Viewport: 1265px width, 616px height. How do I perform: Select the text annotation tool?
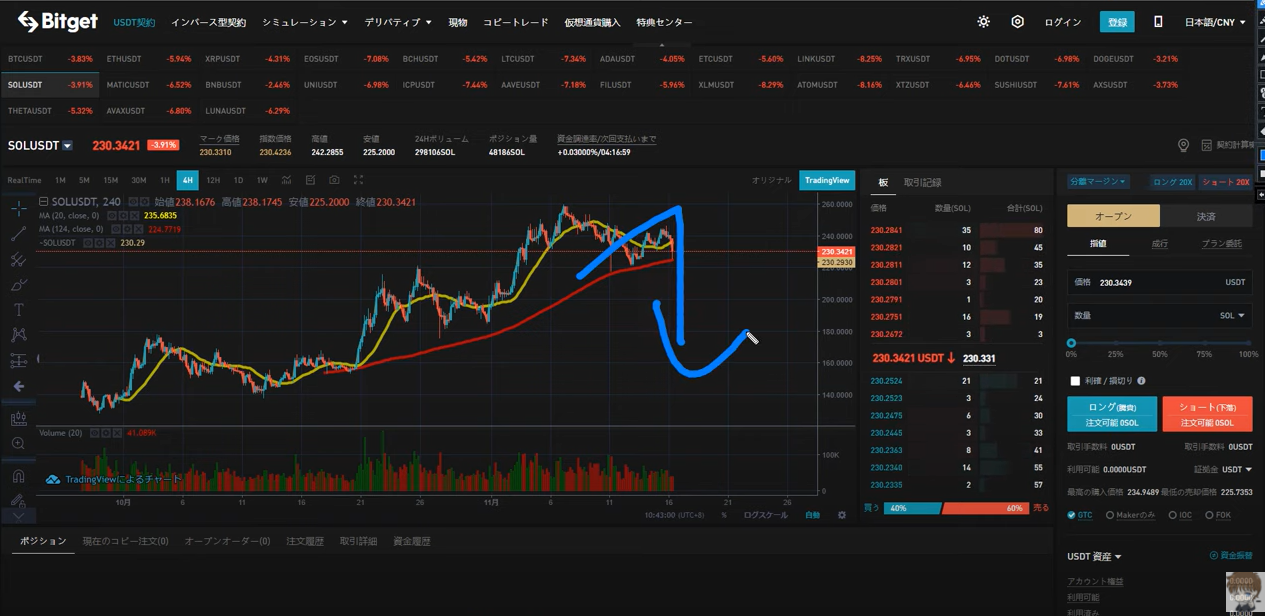tap(19, 310)
